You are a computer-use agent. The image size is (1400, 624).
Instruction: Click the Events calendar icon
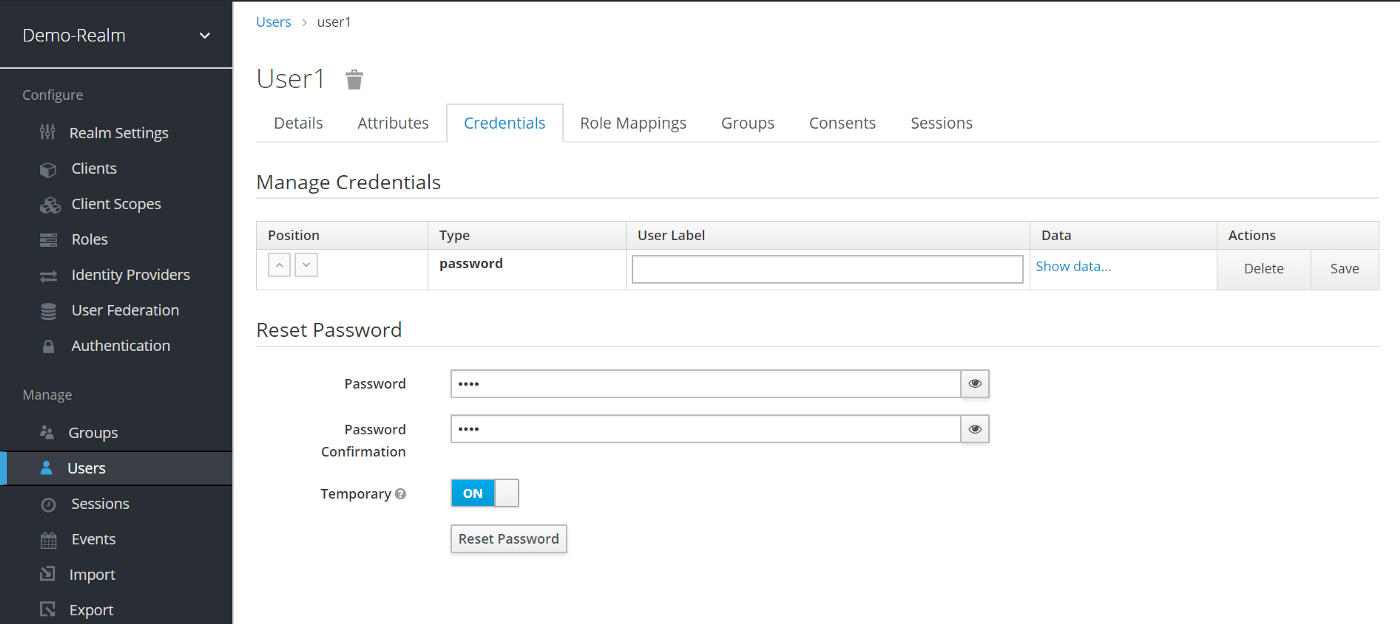(48, 540)
